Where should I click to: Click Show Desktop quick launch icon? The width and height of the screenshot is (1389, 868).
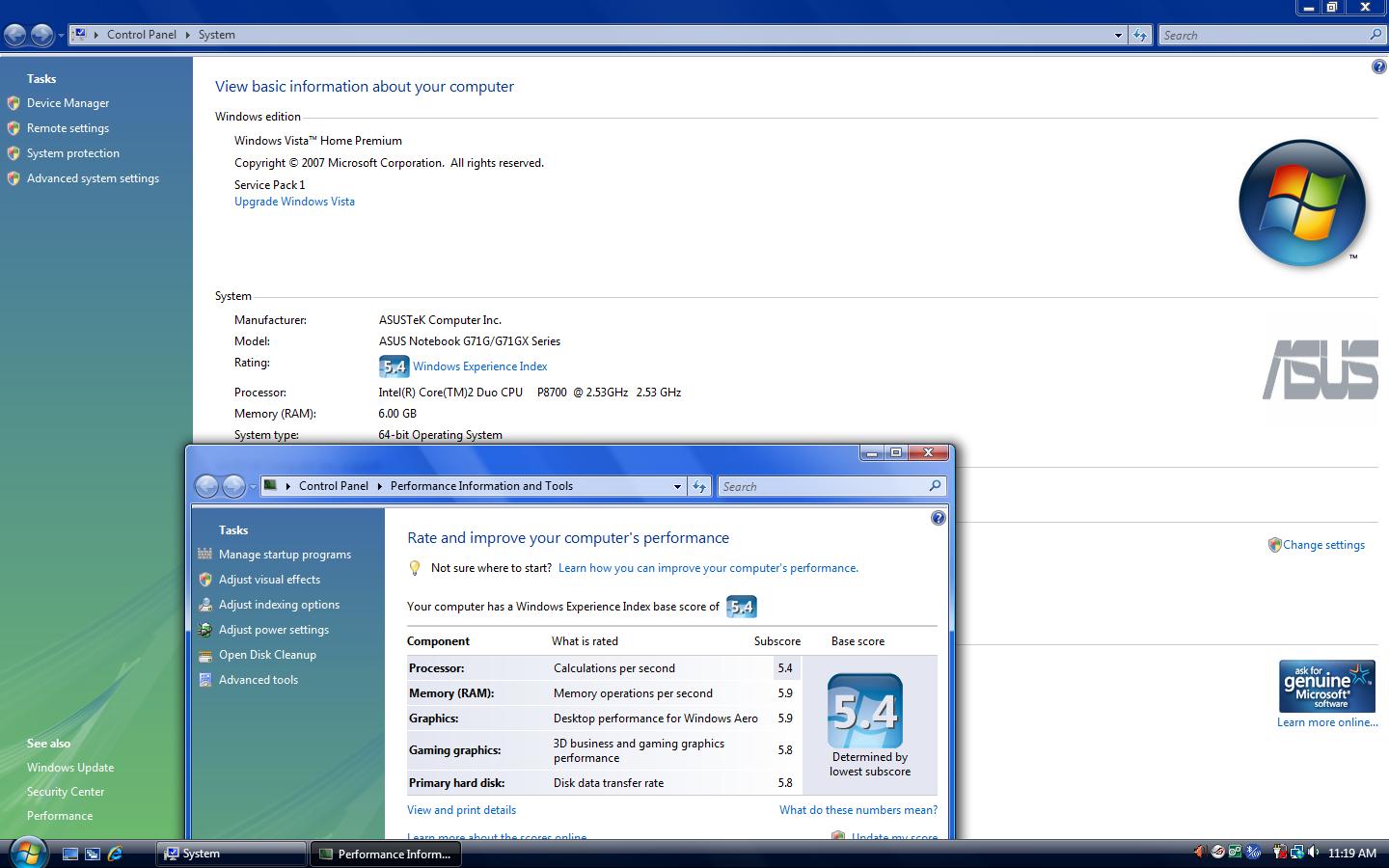click(x=69, y=854)
